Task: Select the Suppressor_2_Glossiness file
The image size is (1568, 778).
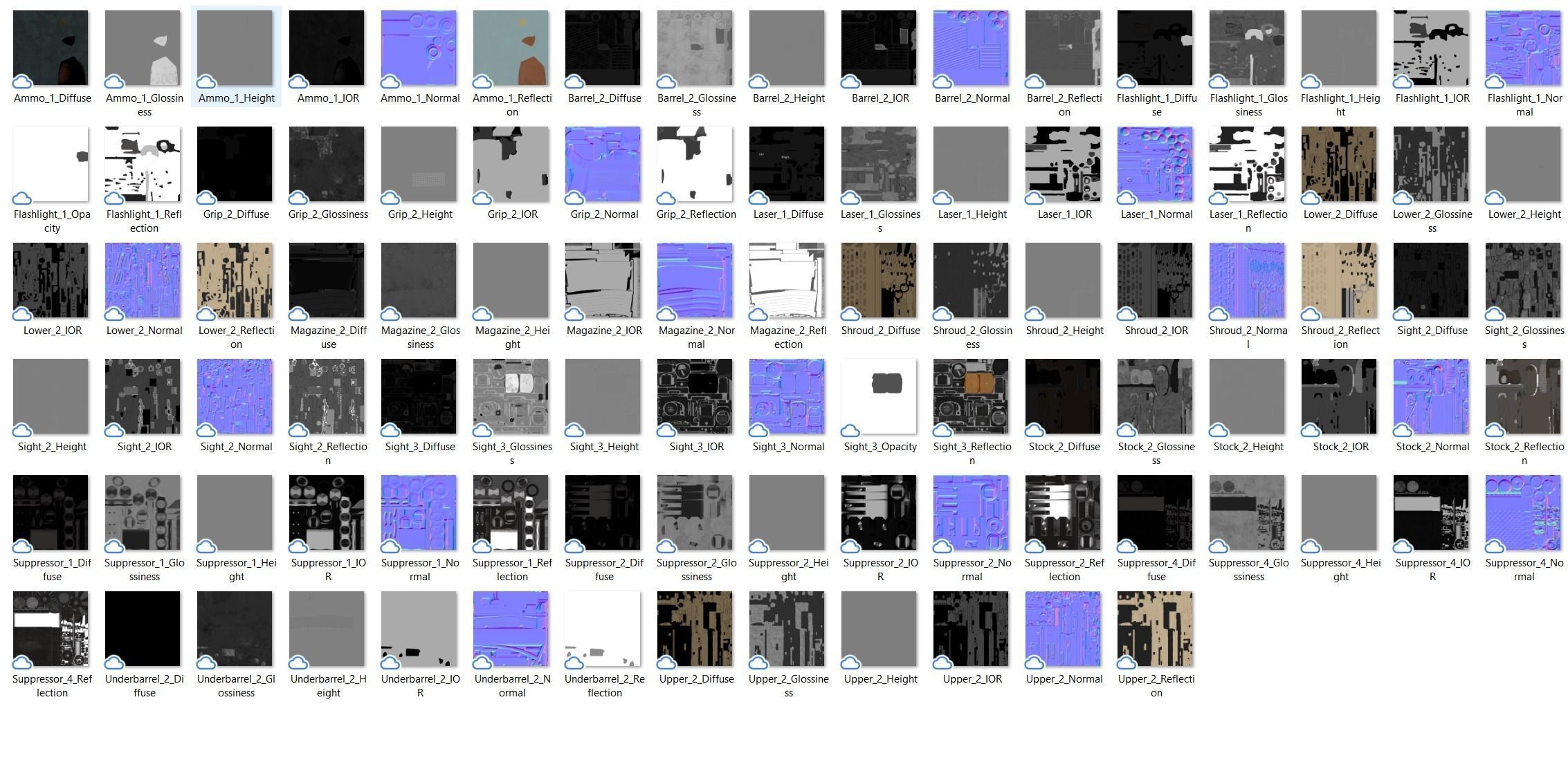Action: click(695, 512)
